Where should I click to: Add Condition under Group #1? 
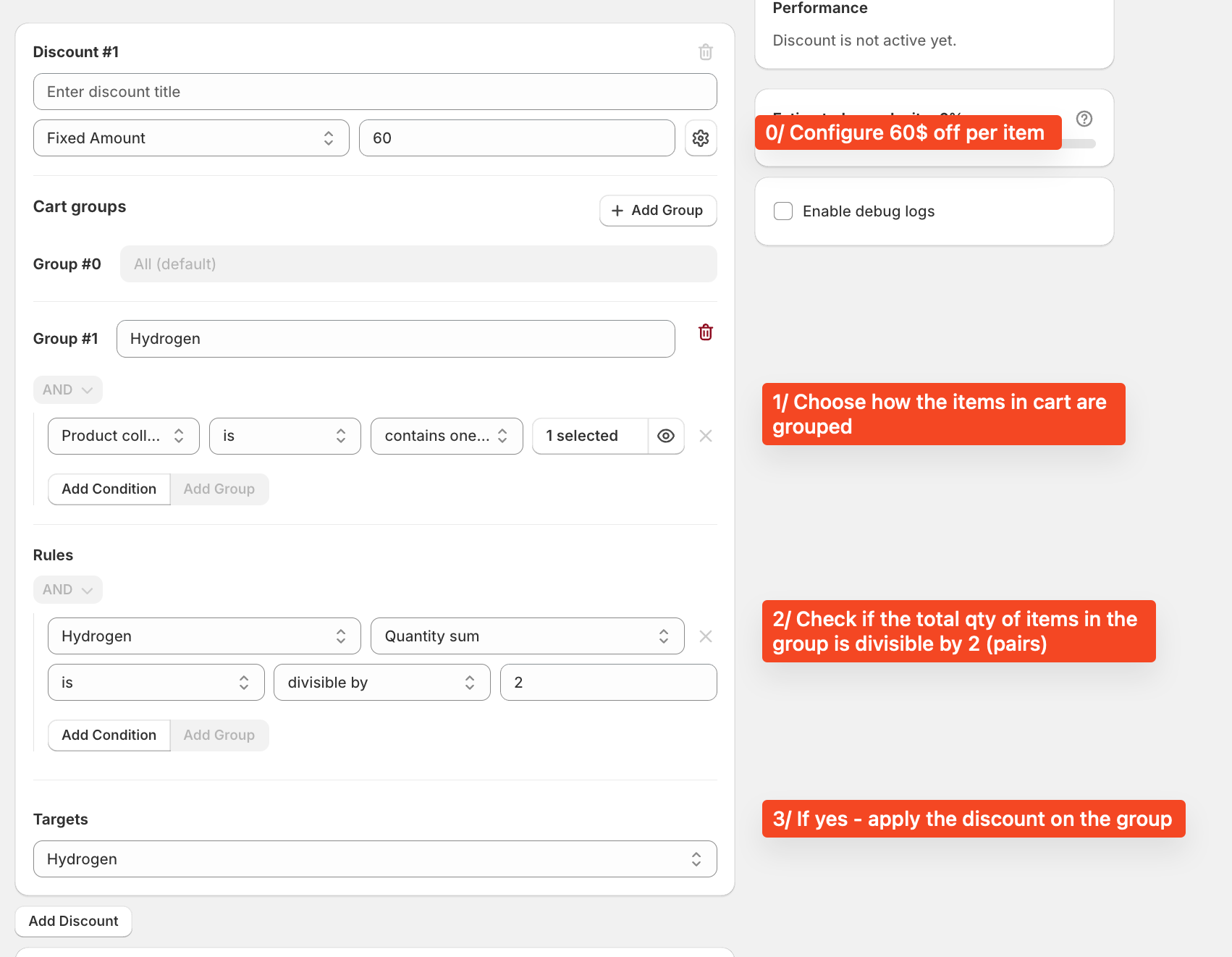(x=109, y=489)
